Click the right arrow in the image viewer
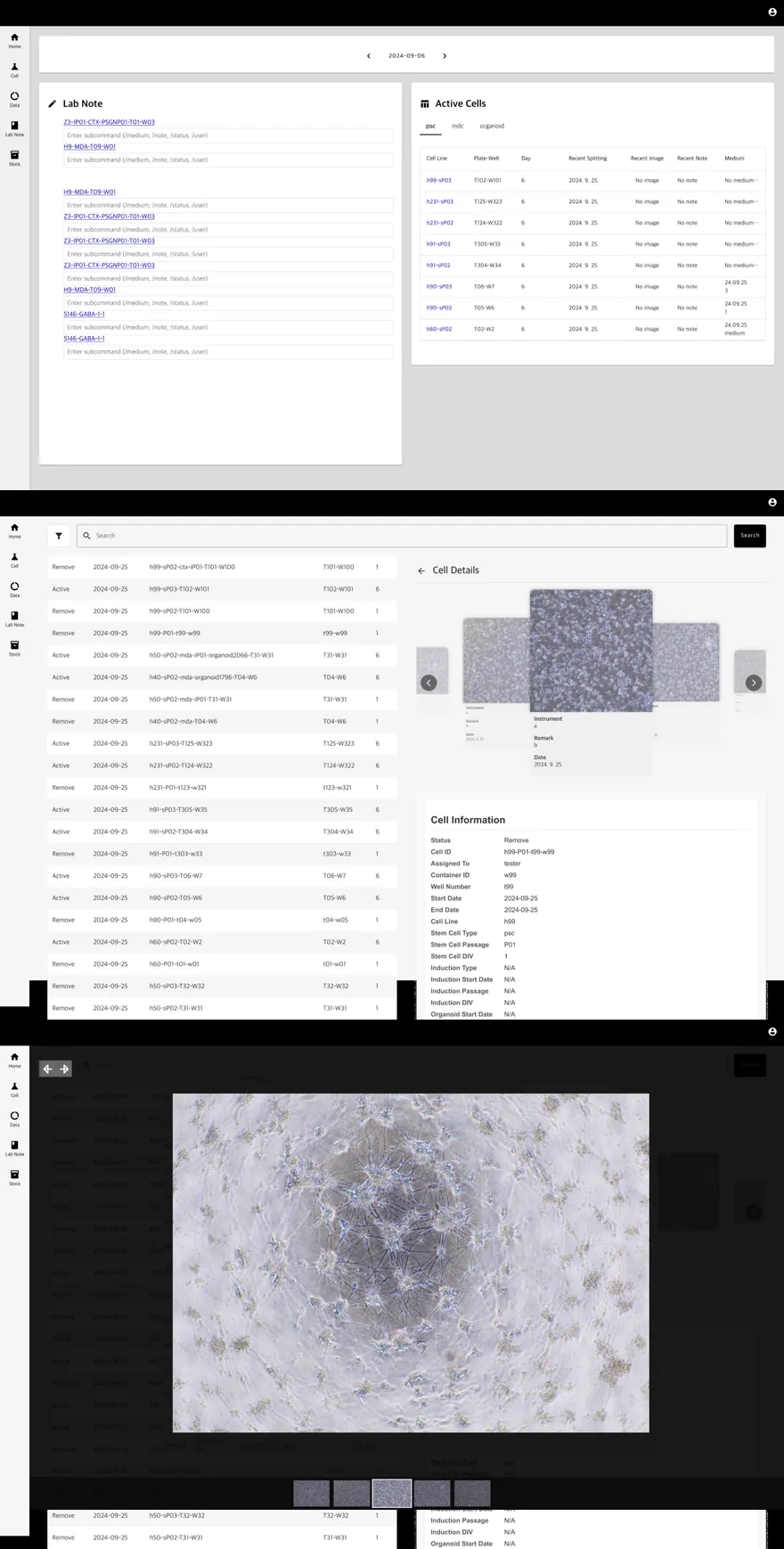The height and width of the screenshot is (1549, 784). 64,1069
